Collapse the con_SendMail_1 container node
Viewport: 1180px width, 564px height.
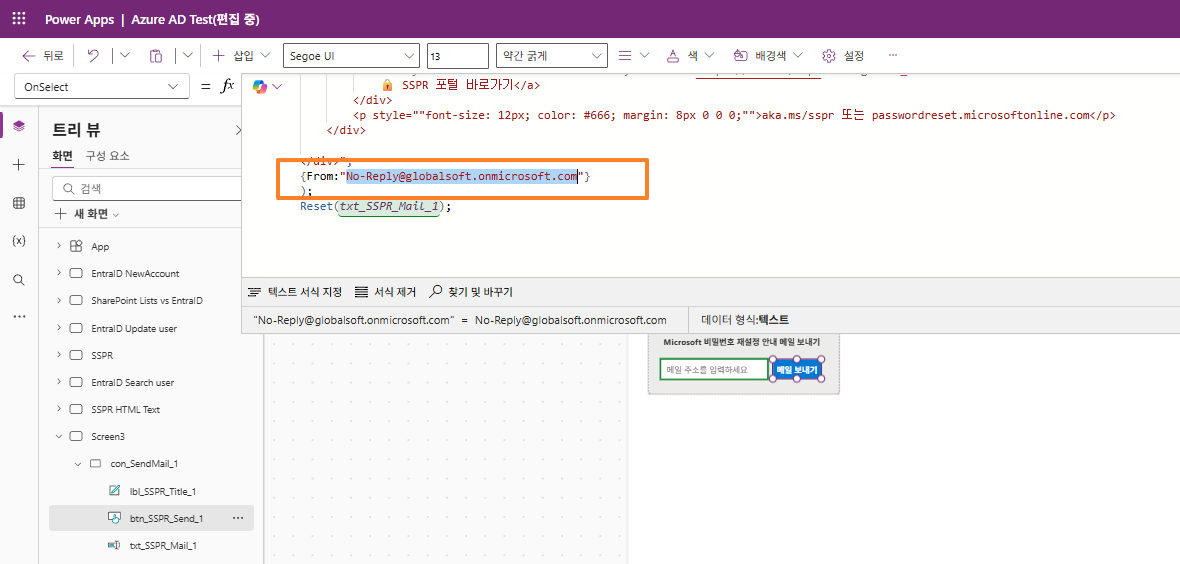click(x=78, y=464)
